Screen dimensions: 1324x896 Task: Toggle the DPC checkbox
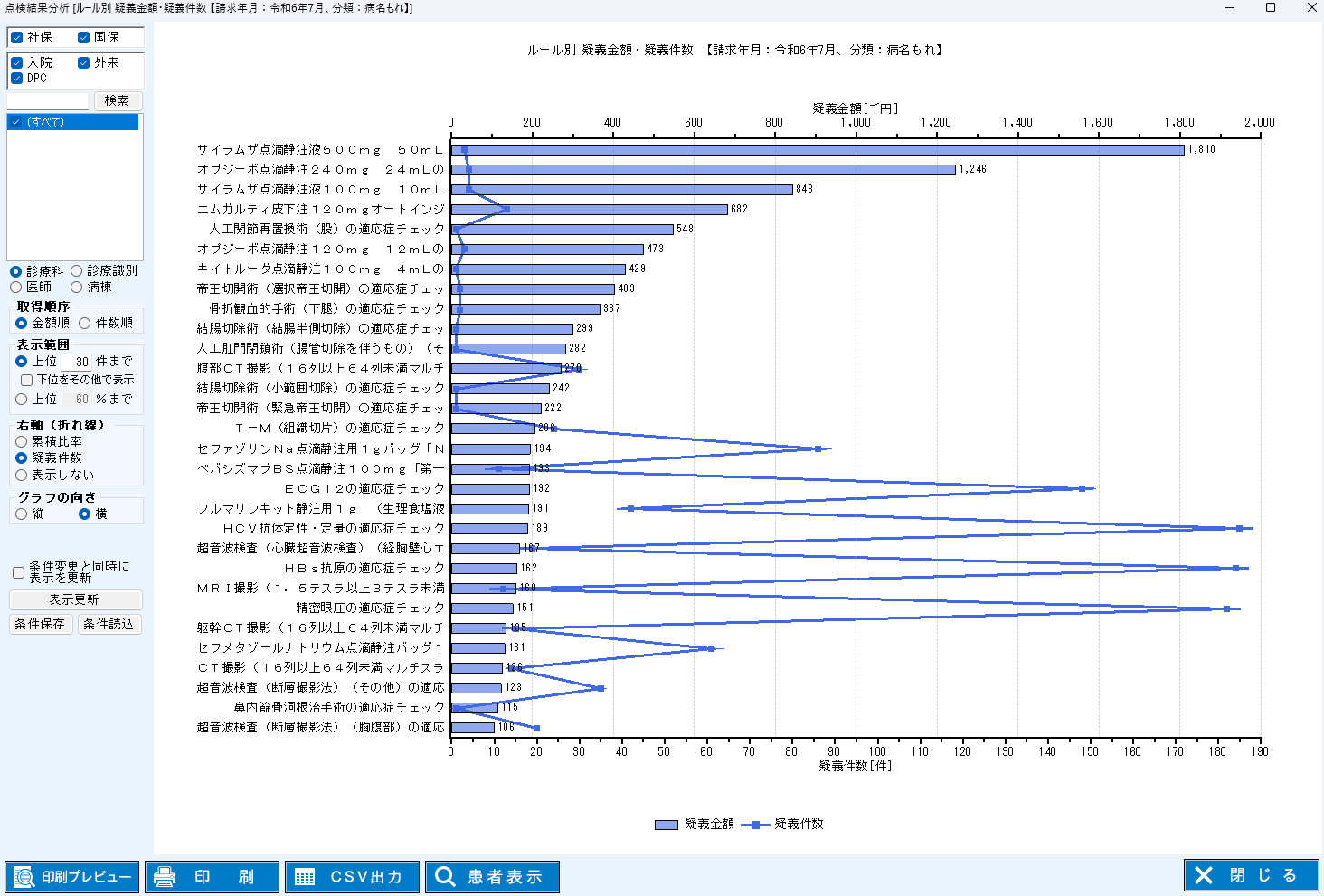[17, 78]
